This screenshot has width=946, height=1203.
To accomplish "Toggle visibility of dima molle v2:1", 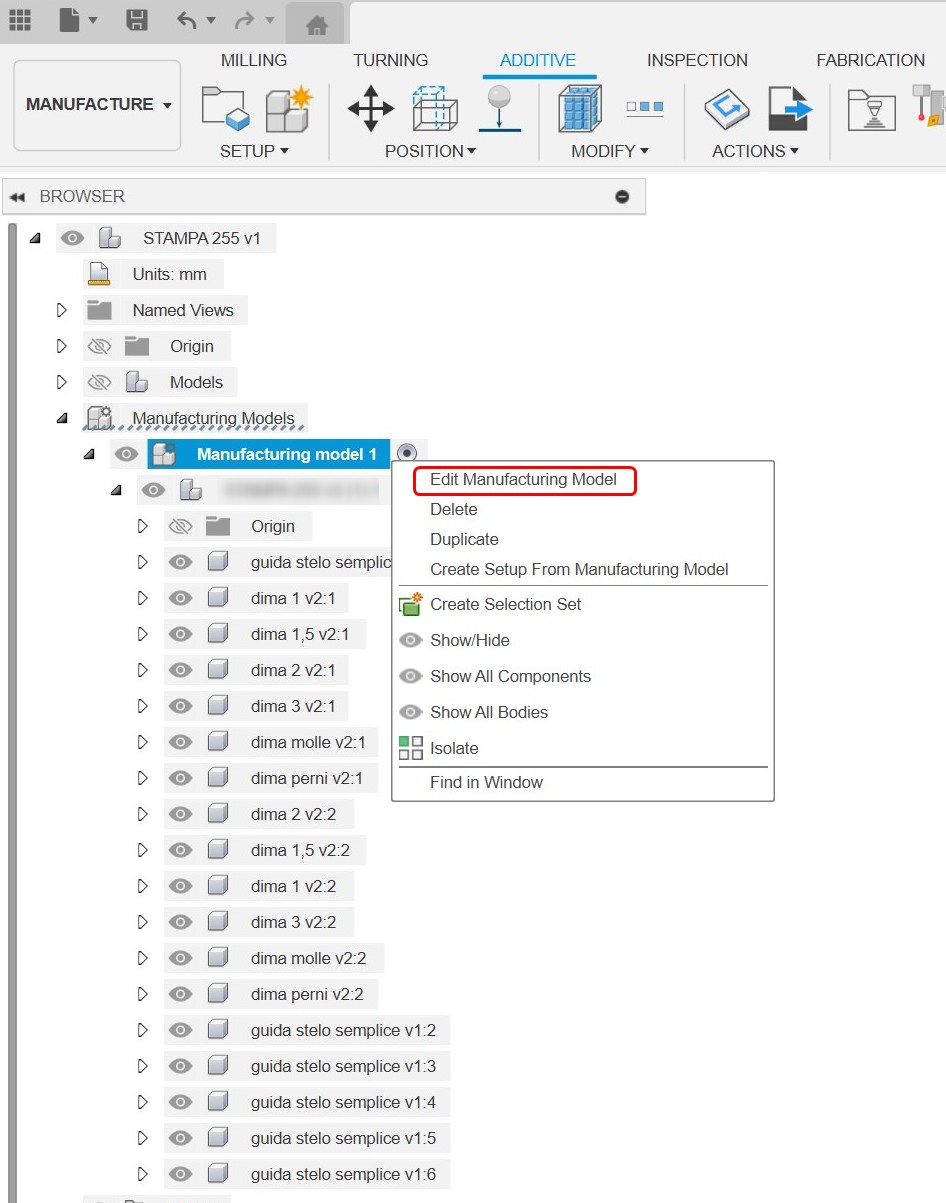I will pyautogui.click(x=180, y=741).
